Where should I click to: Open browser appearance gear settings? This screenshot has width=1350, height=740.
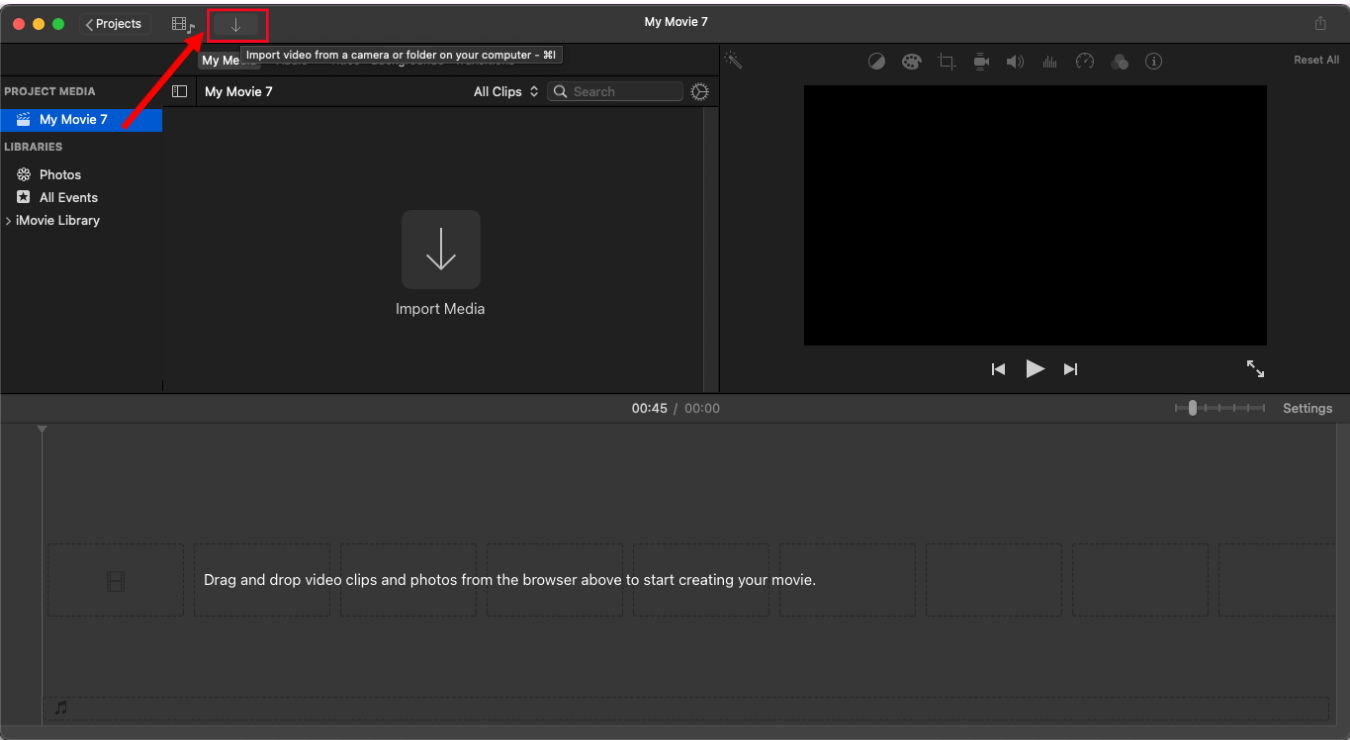click(x=700, y=91)
